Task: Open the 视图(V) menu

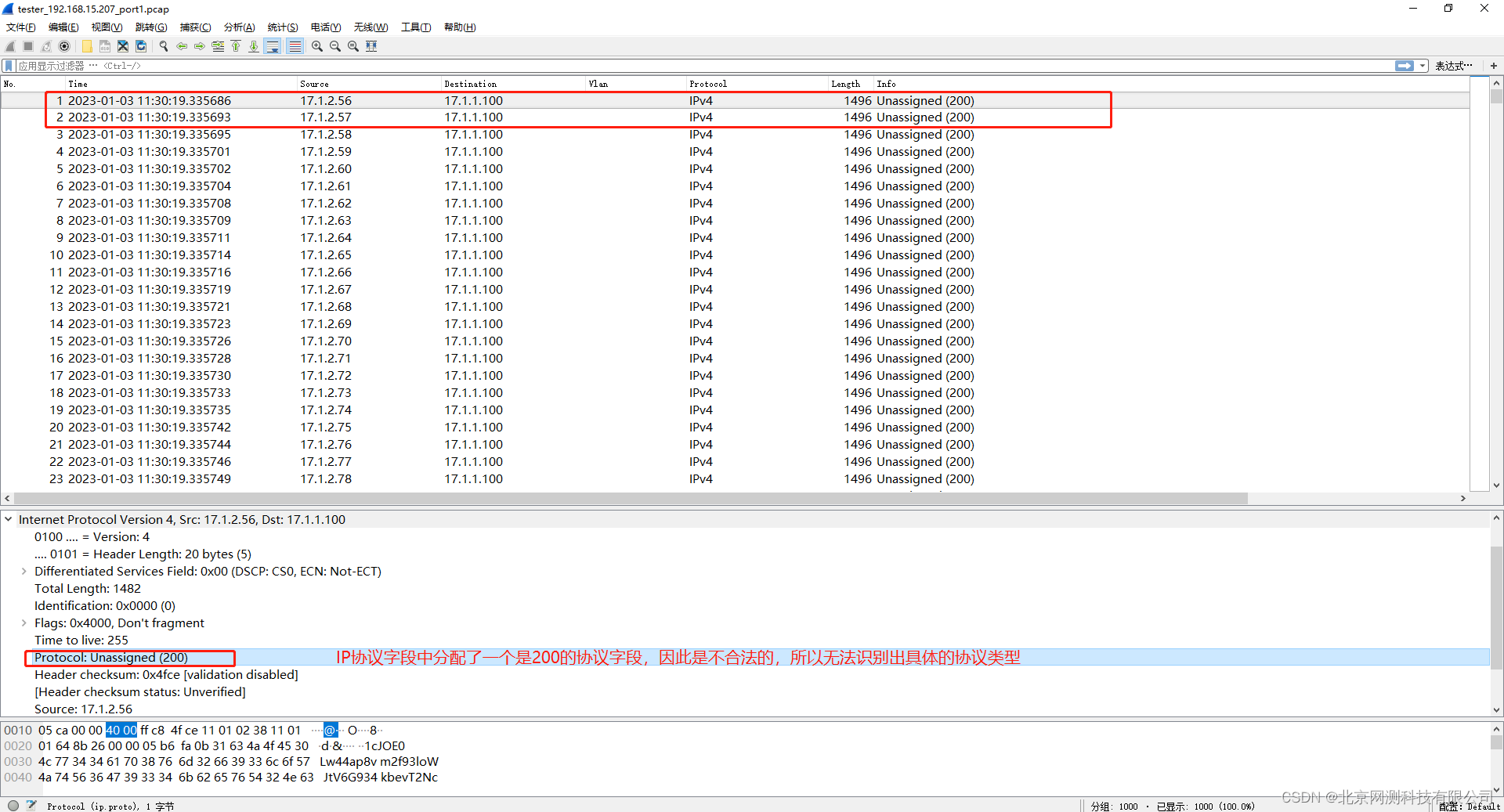Action: pyautogui.click(x=107, y=27)
